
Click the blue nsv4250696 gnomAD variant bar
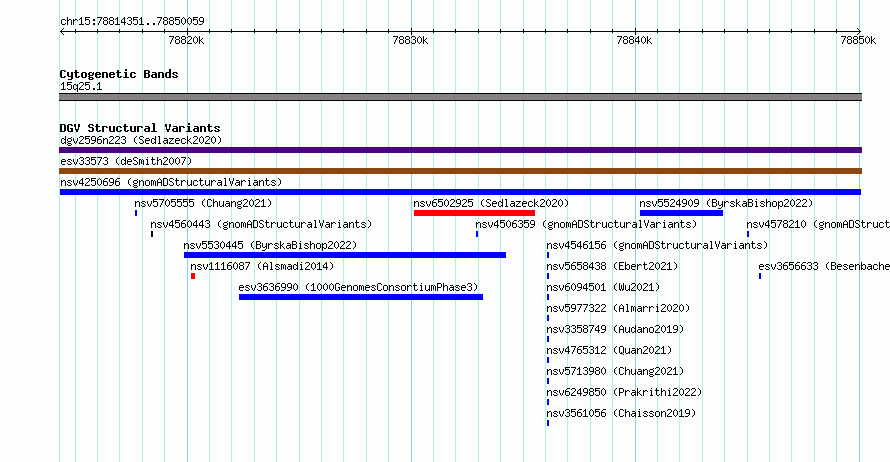[460, 192]
